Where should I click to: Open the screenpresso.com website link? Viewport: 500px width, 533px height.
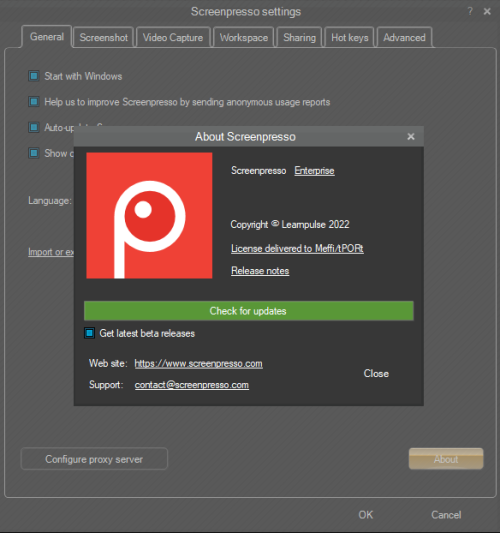click(199, 363)
